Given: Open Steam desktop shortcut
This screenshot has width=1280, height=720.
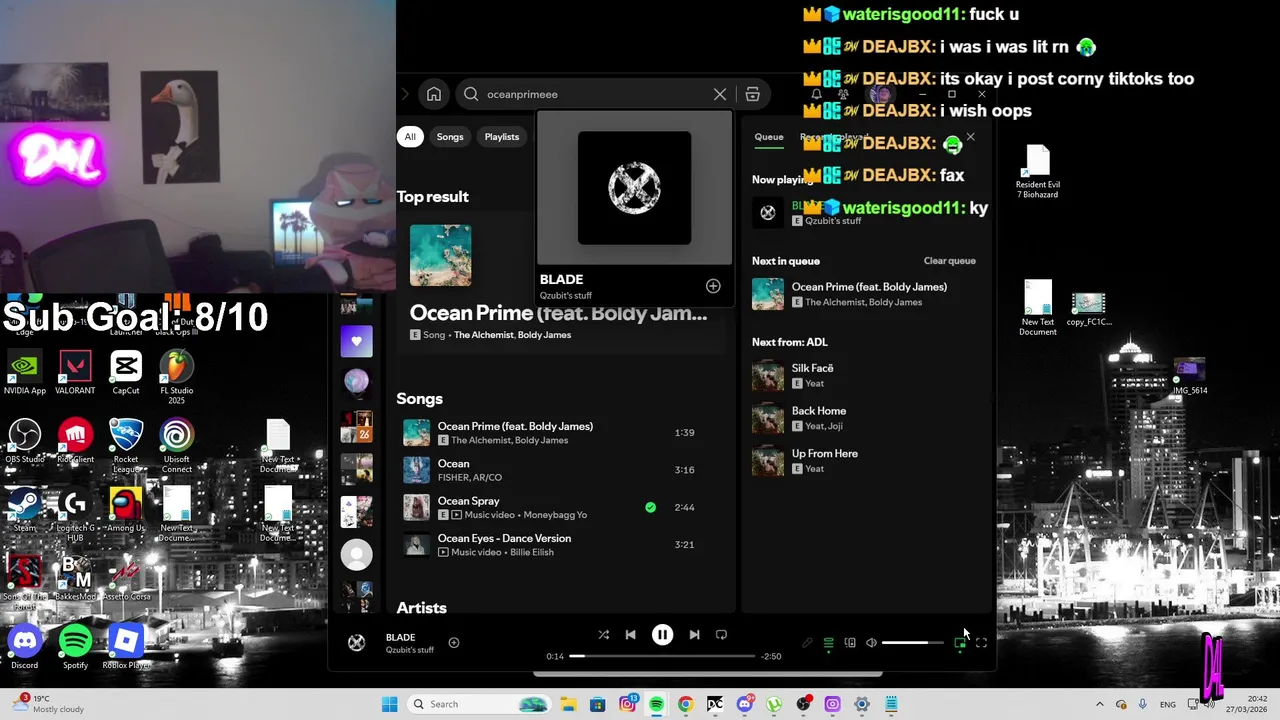Looking at the screenshot, I should pyautogui.click(x=24, y=510).
